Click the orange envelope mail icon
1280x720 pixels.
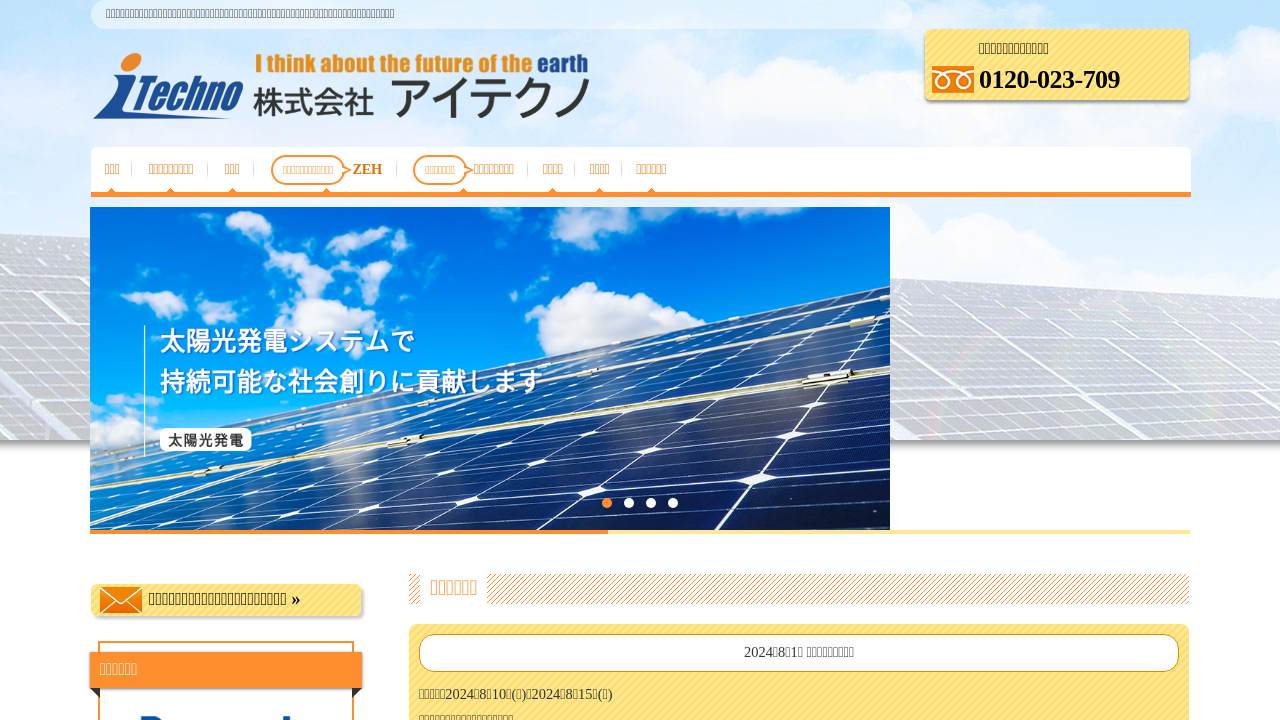pyautogui.click(x=120, y=600)
